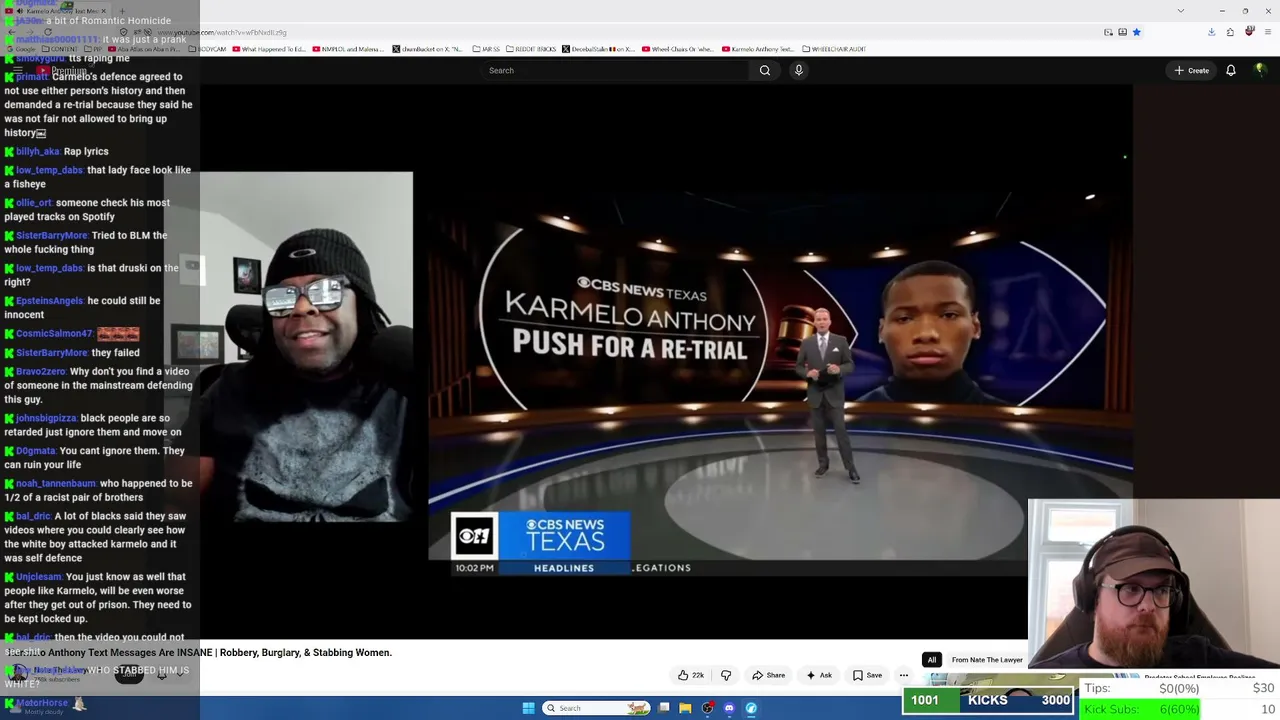Open the tab list dropdown chevron

click(x=1181, y=10)
